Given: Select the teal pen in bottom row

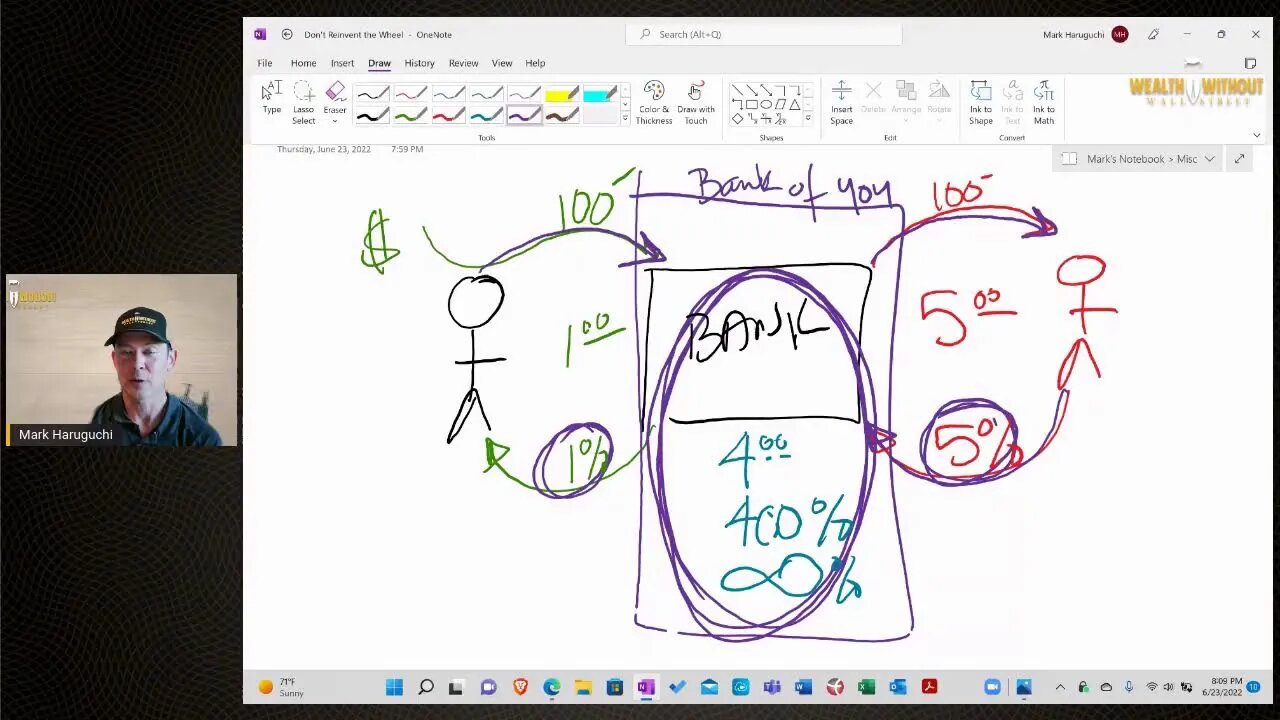Looking at the screenshot, I should tap(486, 116).
